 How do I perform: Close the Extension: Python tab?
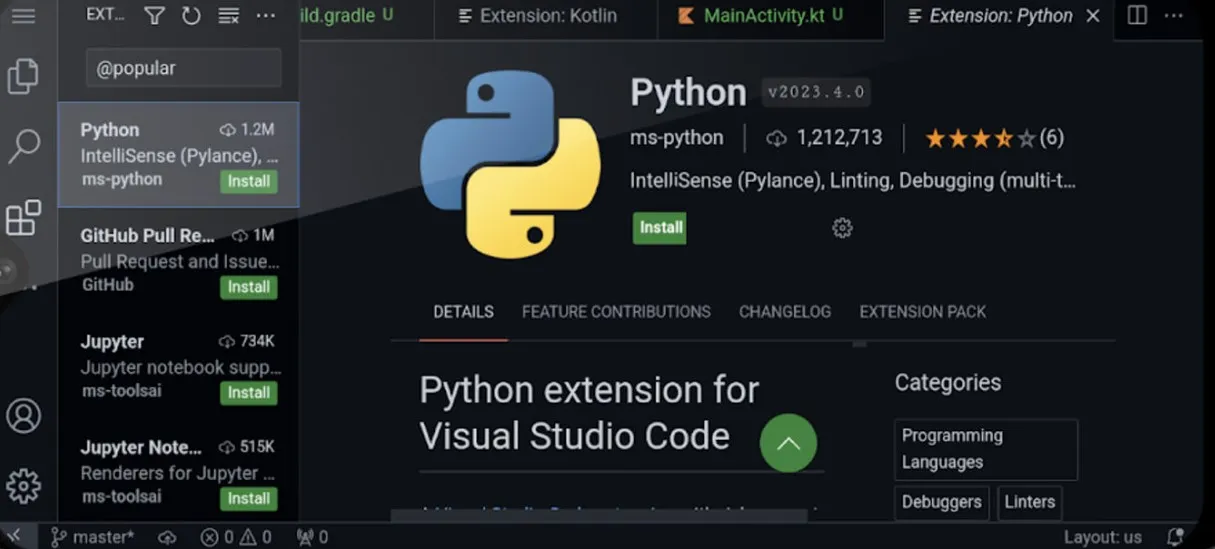tap(1093, 16)
